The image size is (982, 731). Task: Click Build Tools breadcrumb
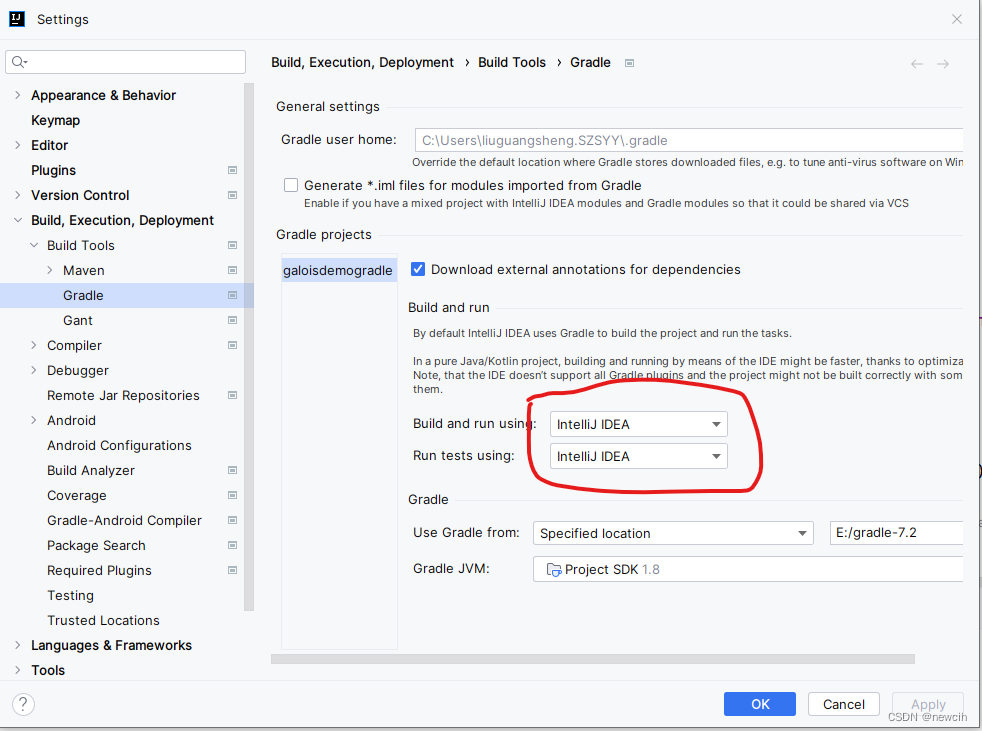click(x=512, y=63)
